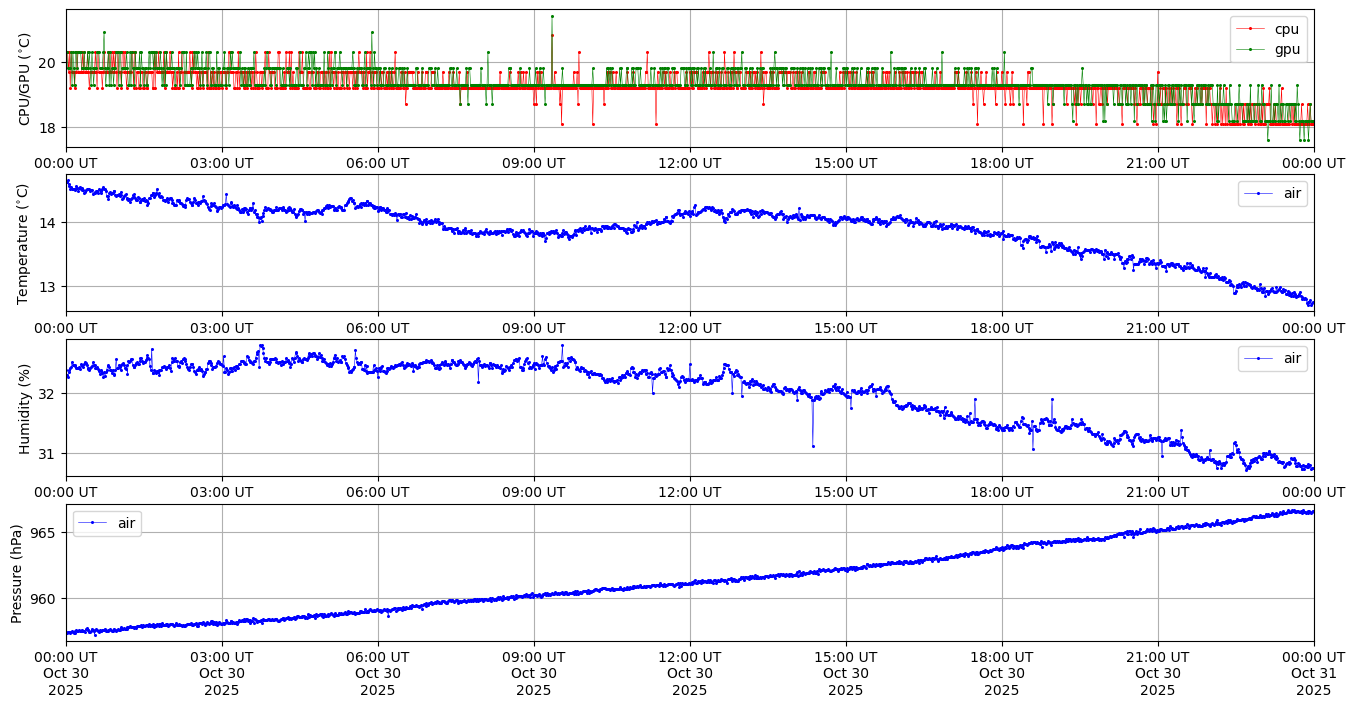
Task: Click the 31 tick on humidity axis
Action: tap(50, 454)
